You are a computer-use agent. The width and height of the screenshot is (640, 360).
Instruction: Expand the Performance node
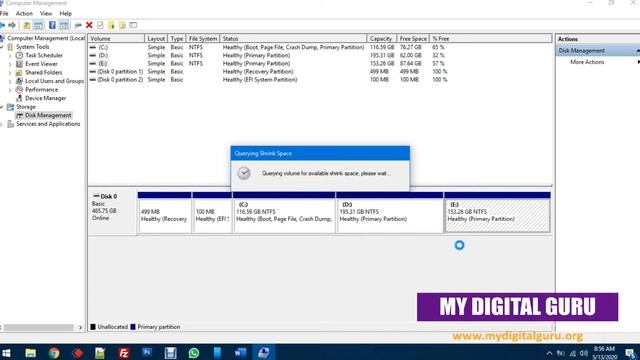(x=10, y=90)
